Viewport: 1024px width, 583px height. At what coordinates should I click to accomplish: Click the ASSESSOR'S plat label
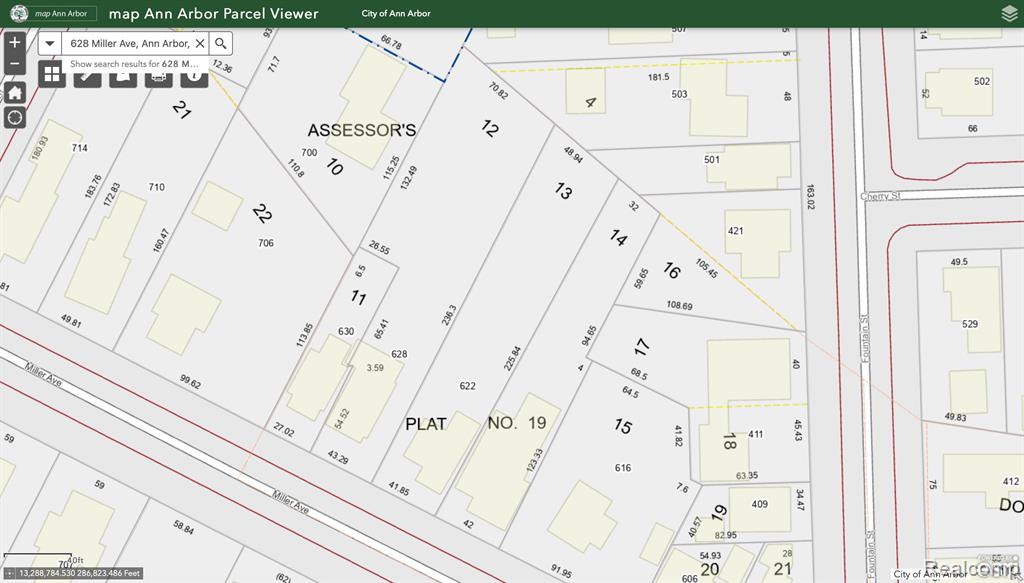362,131
